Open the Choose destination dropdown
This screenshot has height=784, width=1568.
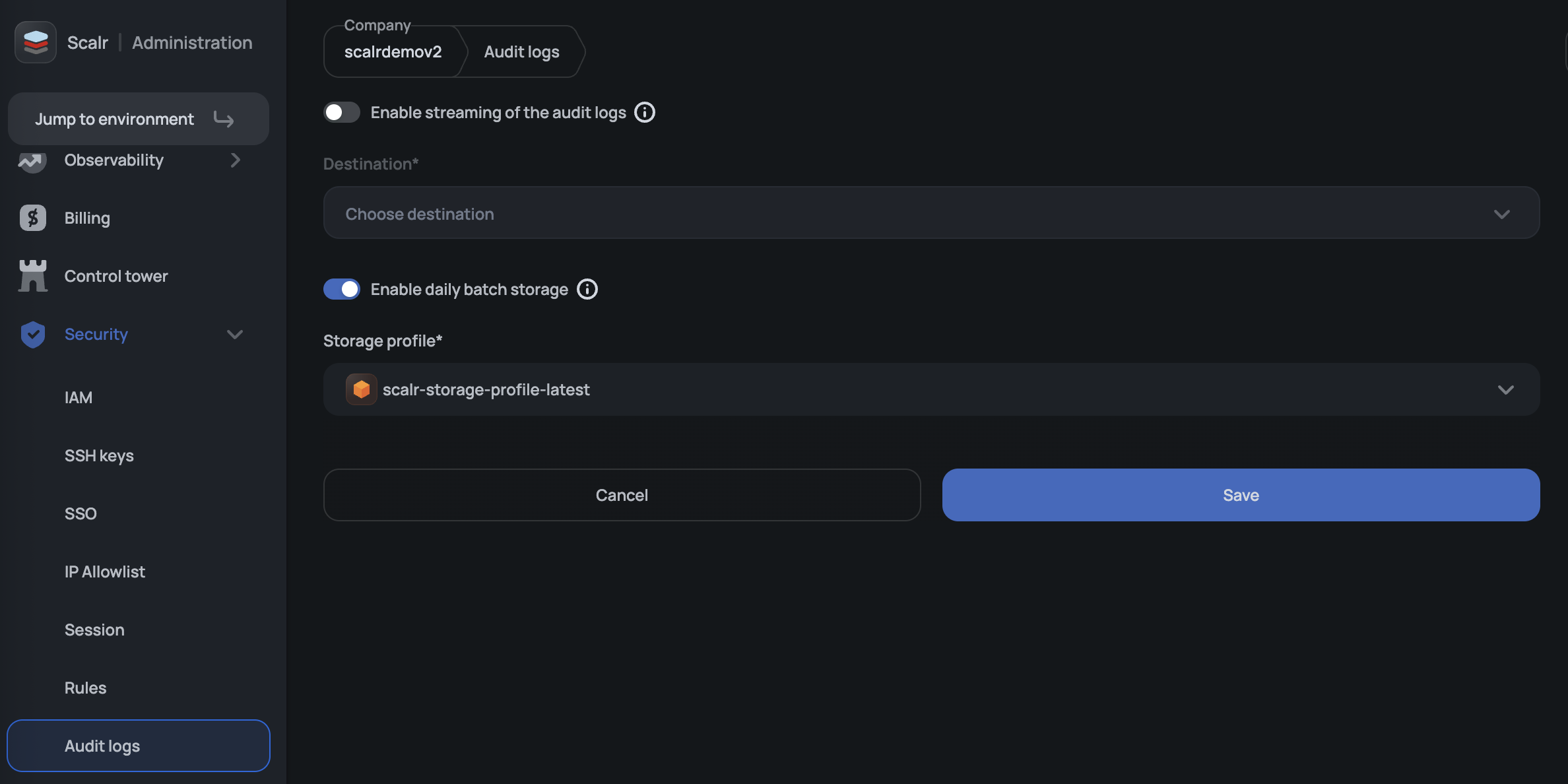coord(931,213)
